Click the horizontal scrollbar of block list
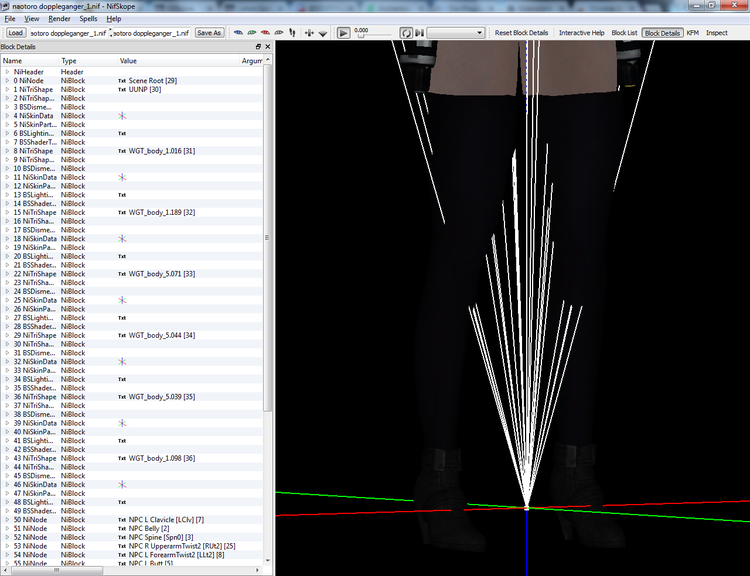The image size is (750, 576). (x=57, y=570)
